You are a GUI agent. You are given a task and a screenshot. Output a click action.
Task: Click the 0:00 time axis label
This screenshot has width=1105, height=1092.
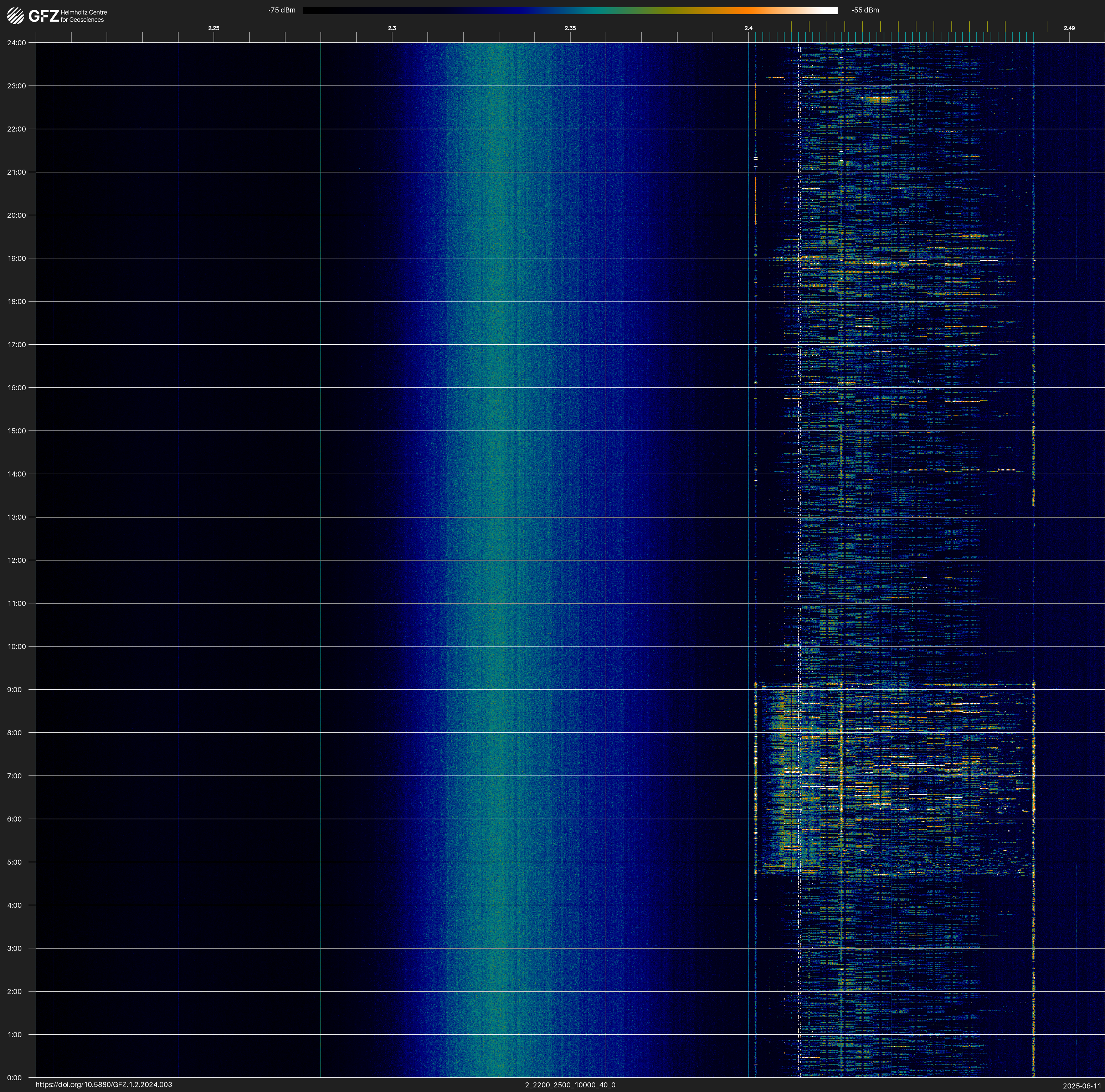15,1078
